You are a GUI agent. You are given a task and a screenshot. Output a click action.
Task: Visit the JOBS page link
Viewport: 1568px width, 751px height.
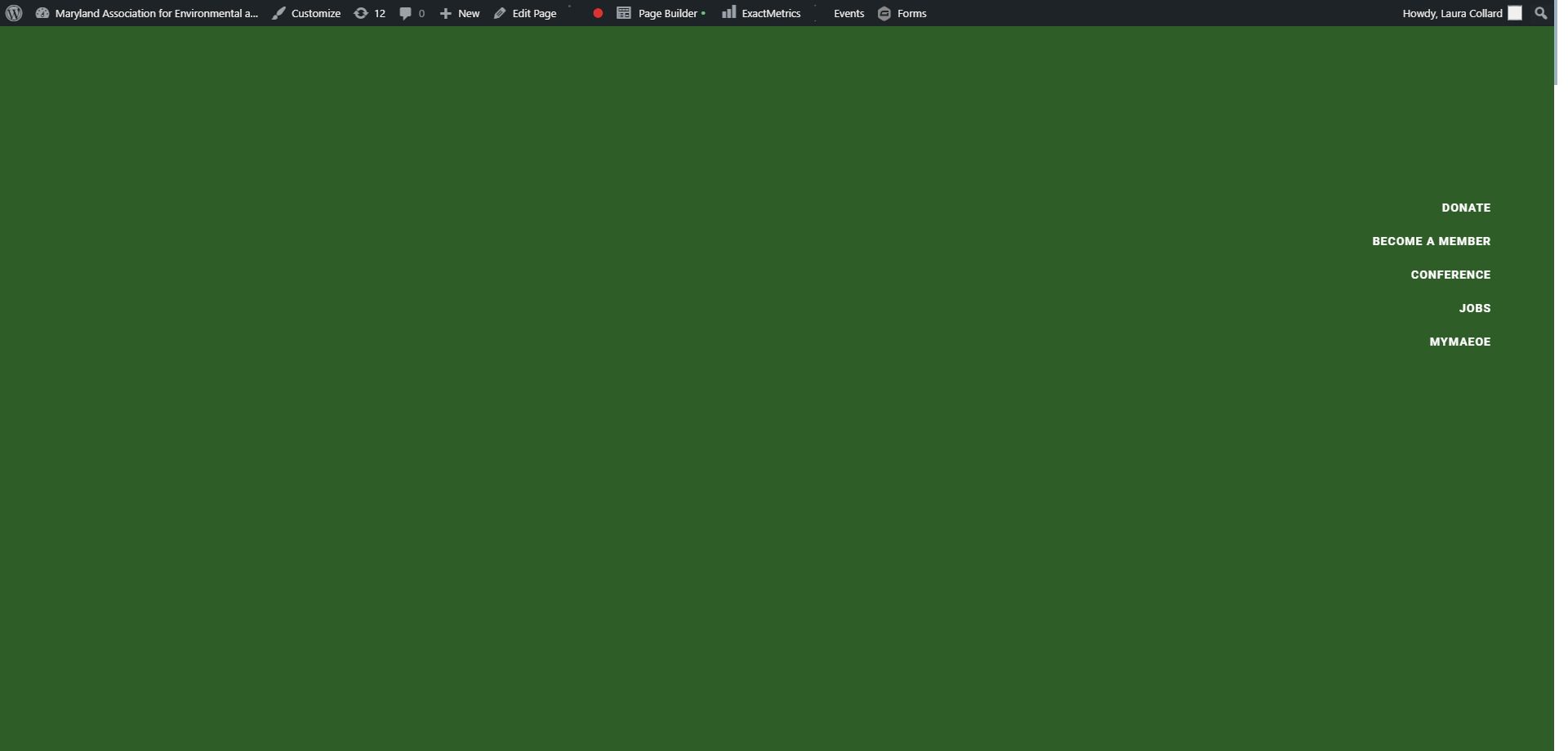(x=1474, y=308)
